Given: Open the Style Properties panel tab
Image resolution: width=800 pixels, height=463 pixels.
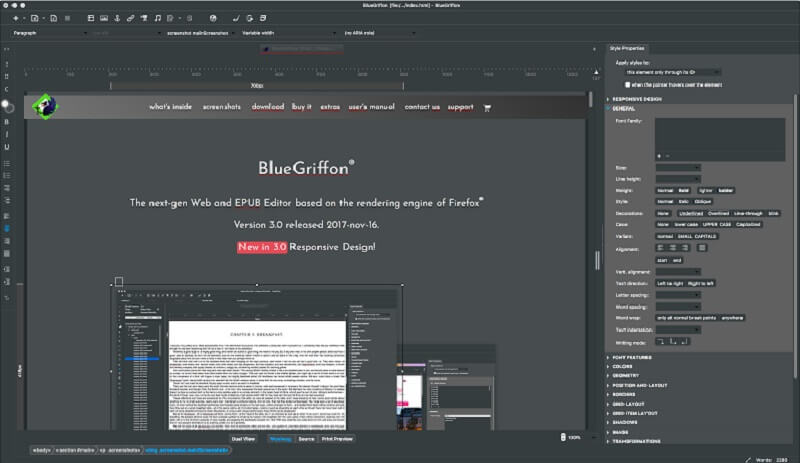Looking at the screenshot, I should pyautogui.click(x=627, y=48).
